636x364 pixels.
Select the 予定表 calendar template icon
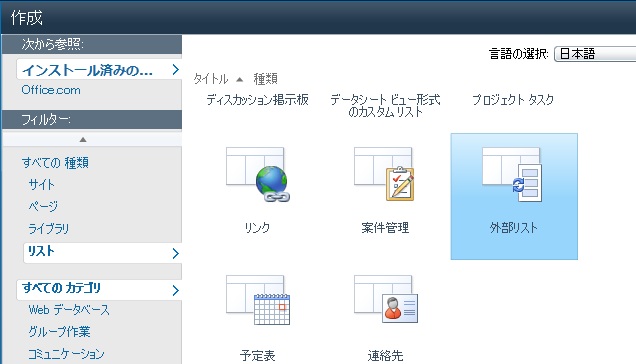pos(258,300)
